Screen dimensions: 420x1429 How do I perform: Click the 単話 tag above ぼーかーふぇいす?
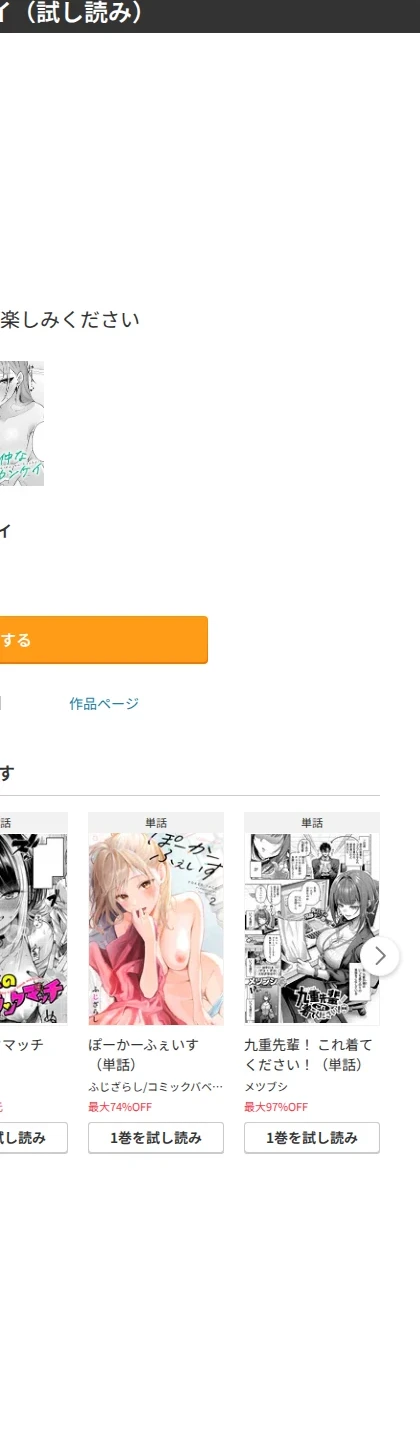tap(156, 823)
